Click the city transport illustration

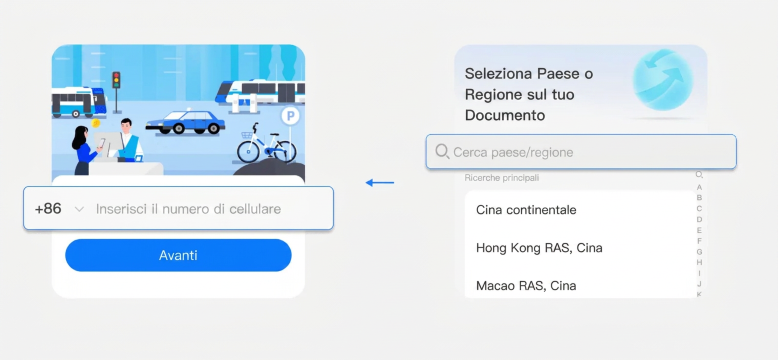178,110
